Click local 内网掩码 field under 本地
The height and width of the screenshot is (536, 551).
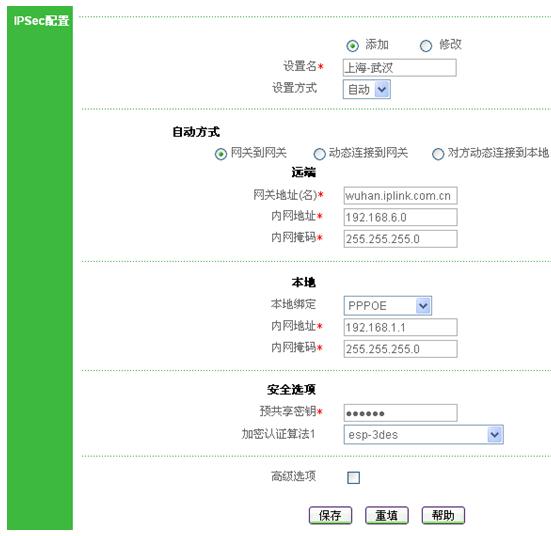point(400,349)
